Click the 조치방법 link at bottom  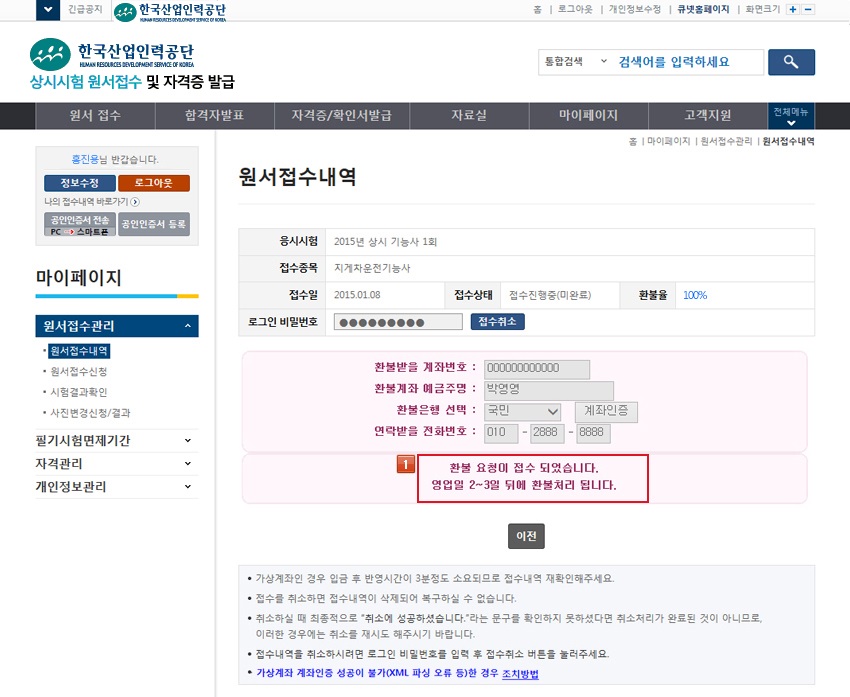[520, 674]
